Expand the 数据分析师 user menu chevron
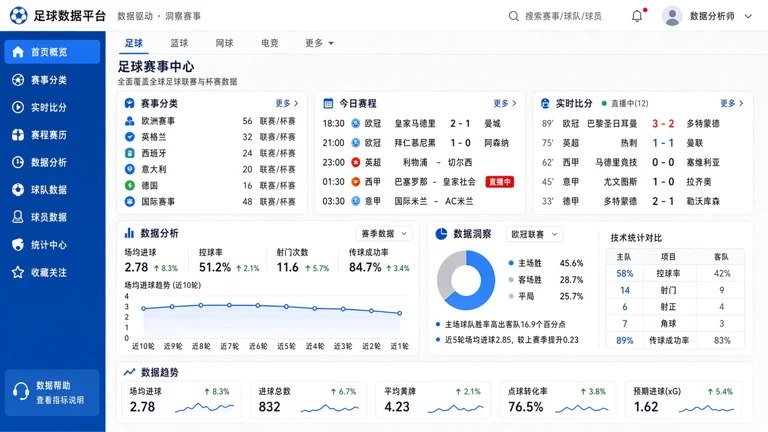This screenshot has height=432, width=768. pyautogui.click(x=748, y=16)
